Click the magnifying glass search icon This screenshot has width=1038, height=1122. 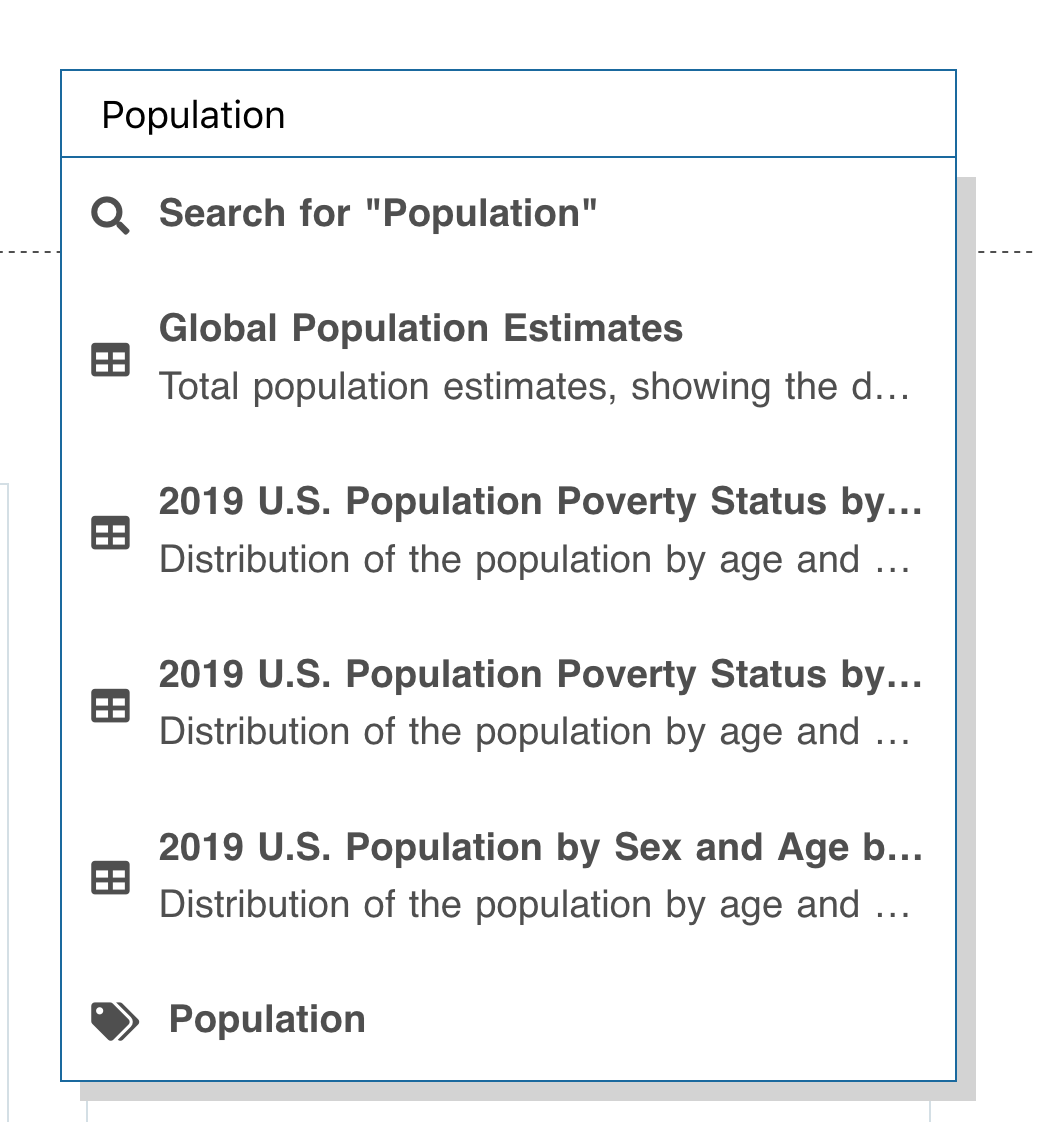pos(110,214)
